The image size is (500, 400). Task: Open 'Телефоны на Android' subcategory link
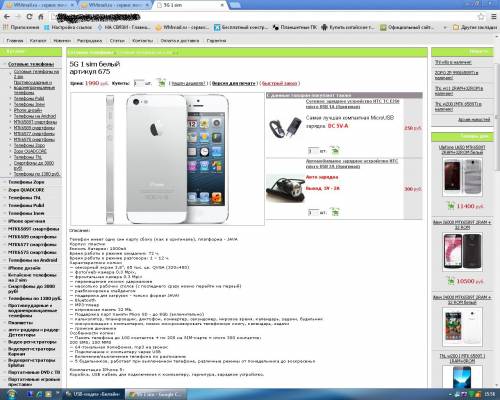click(35, 116)
